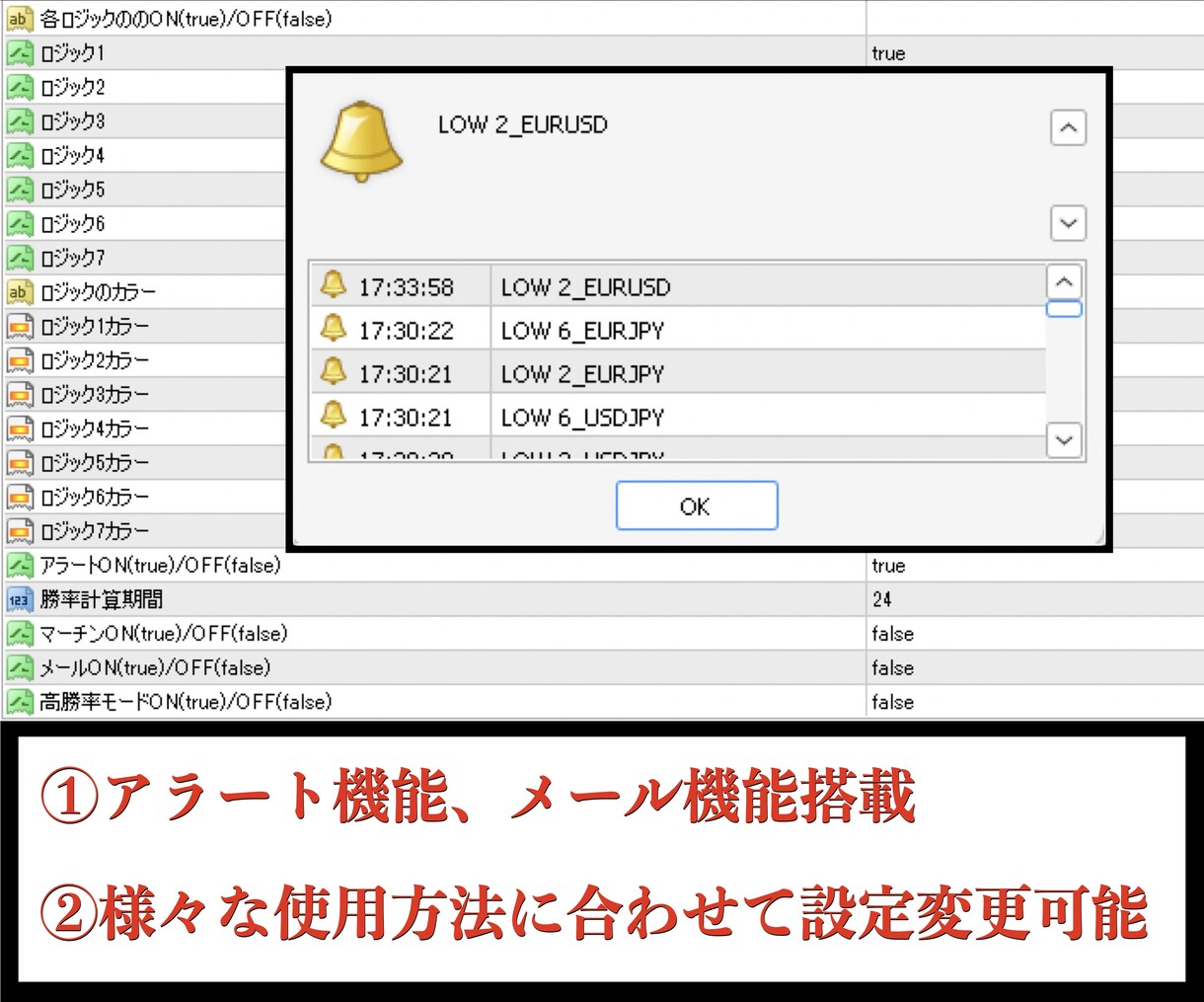1204x1002 pixels.
Task: Click the ロジック1 bool parameter icon
Action: (20, 53)
